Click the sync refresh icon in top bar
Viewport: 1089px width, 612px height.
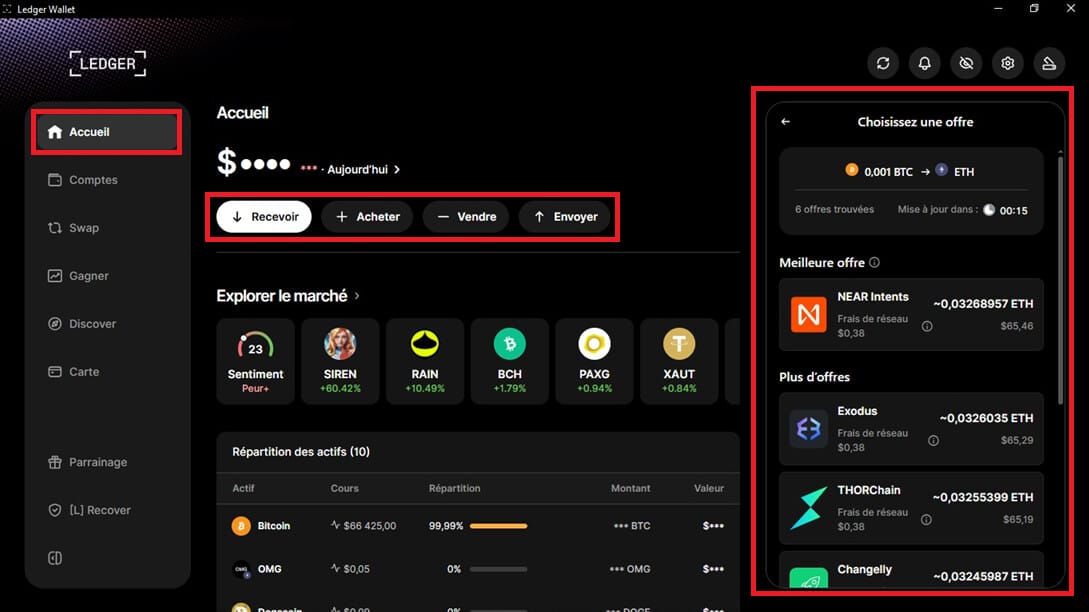883,64
